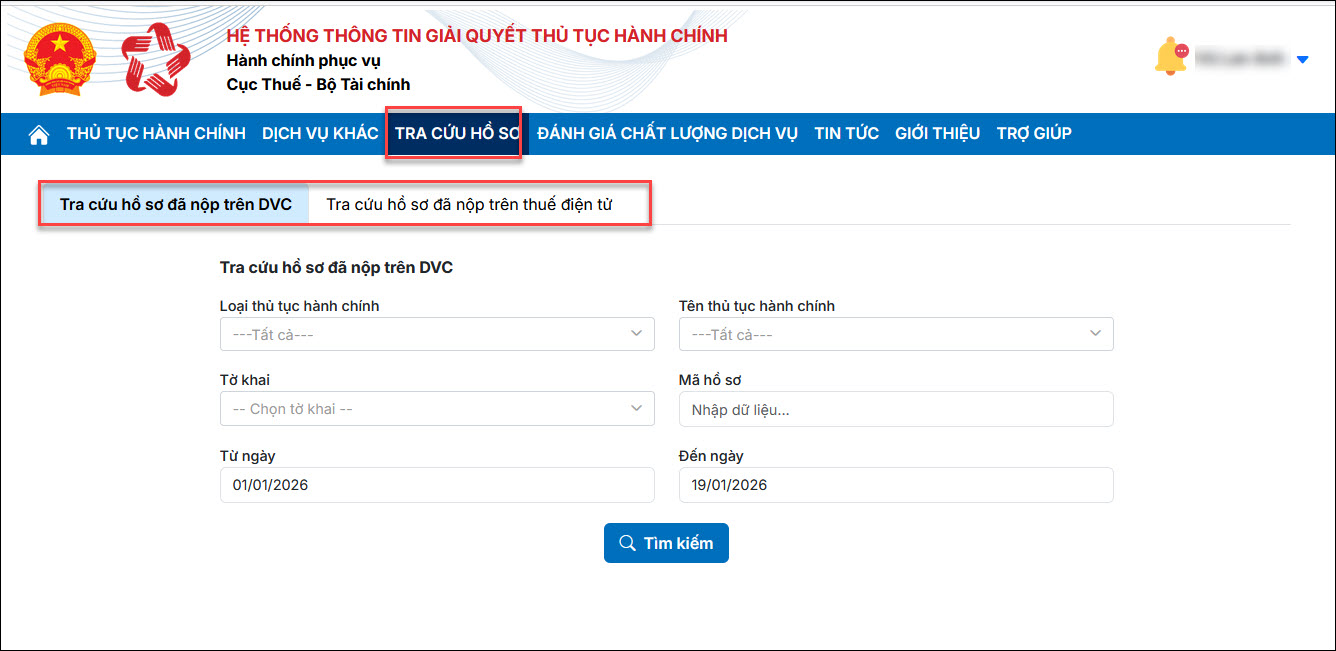The width and height of the screenshot is (1336, 651).
Task: Switch to Tra cứu hồ sơ đã nộp trên DVC tab
Action: (x=176, y=205)
